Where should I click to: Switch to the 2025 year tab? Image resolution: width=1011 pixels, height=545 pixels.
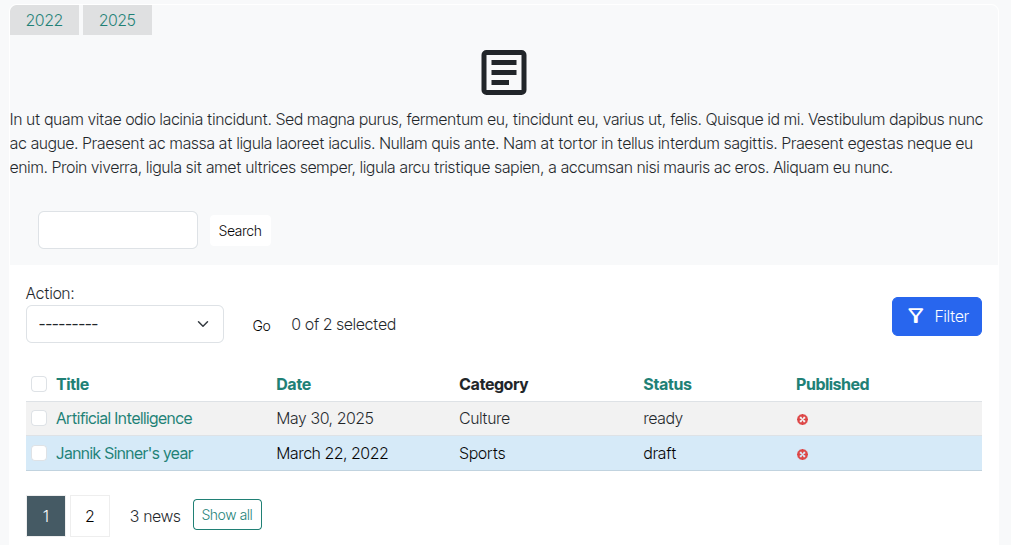point(117,20)
